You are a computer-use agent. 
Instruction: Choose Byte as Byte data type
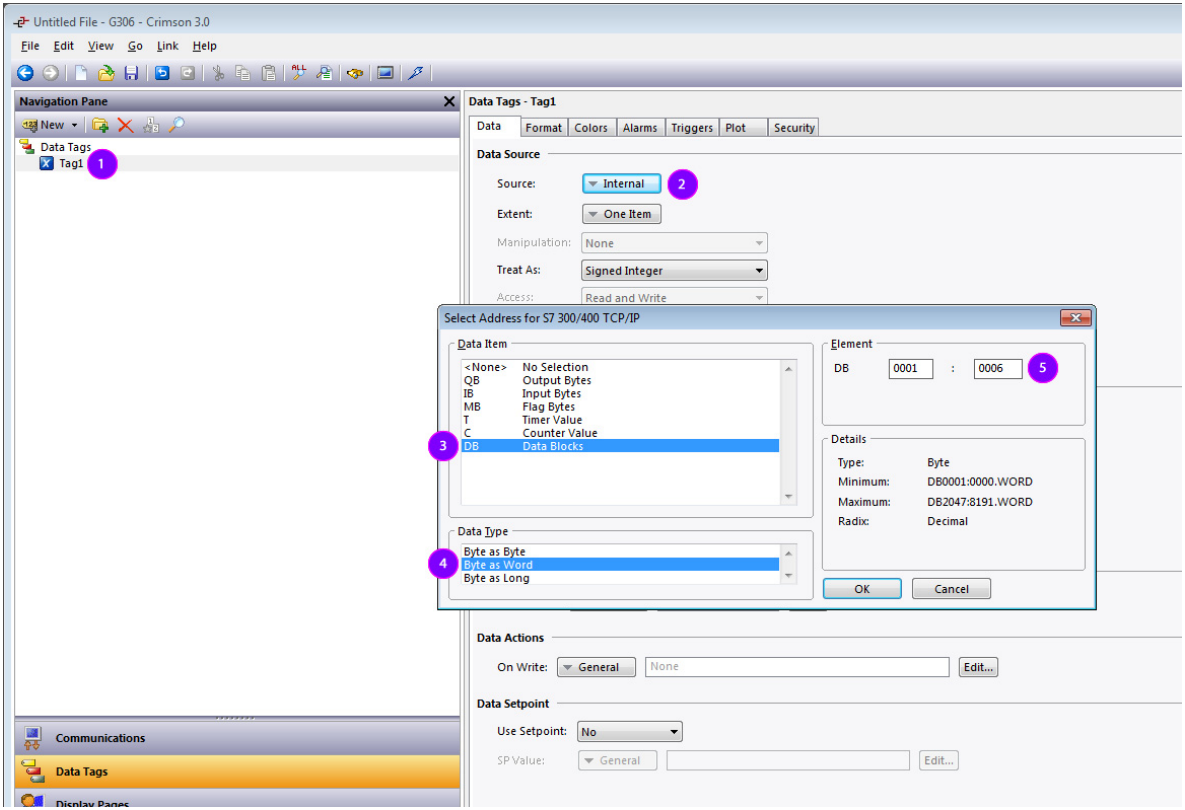click(620, 552)
